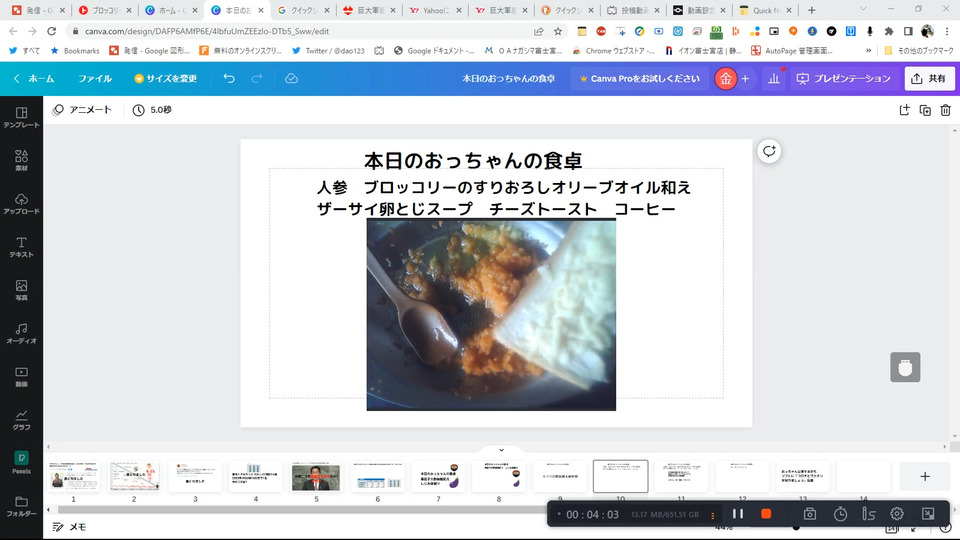Switch to the Quick N browser tab
960x540 pixels.
(x=765, y=10)
